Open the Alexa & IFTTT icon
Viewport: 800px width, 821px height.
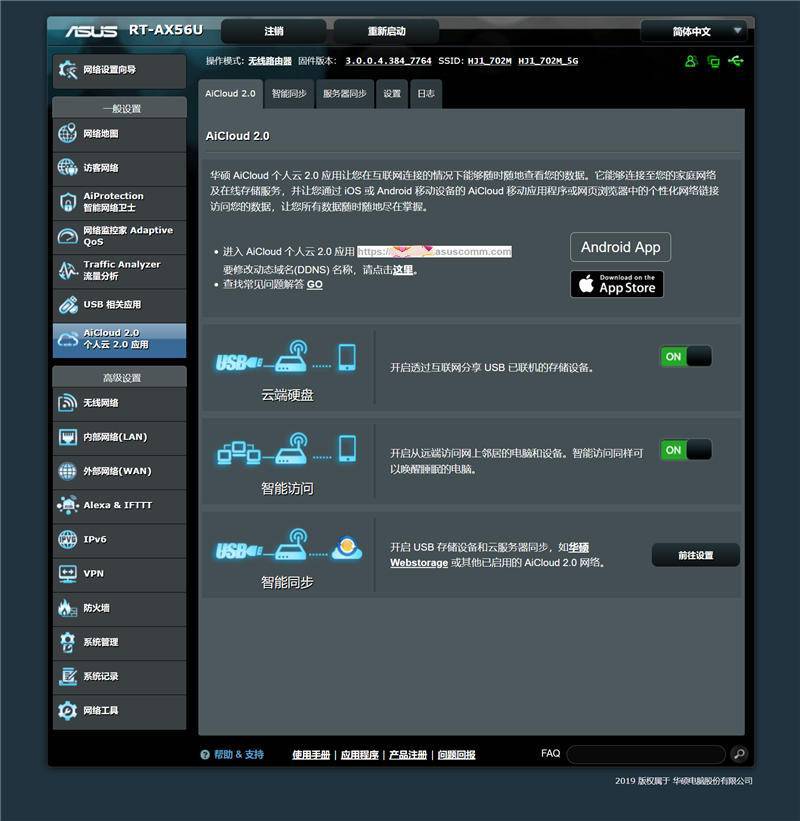tap(68, 505)
